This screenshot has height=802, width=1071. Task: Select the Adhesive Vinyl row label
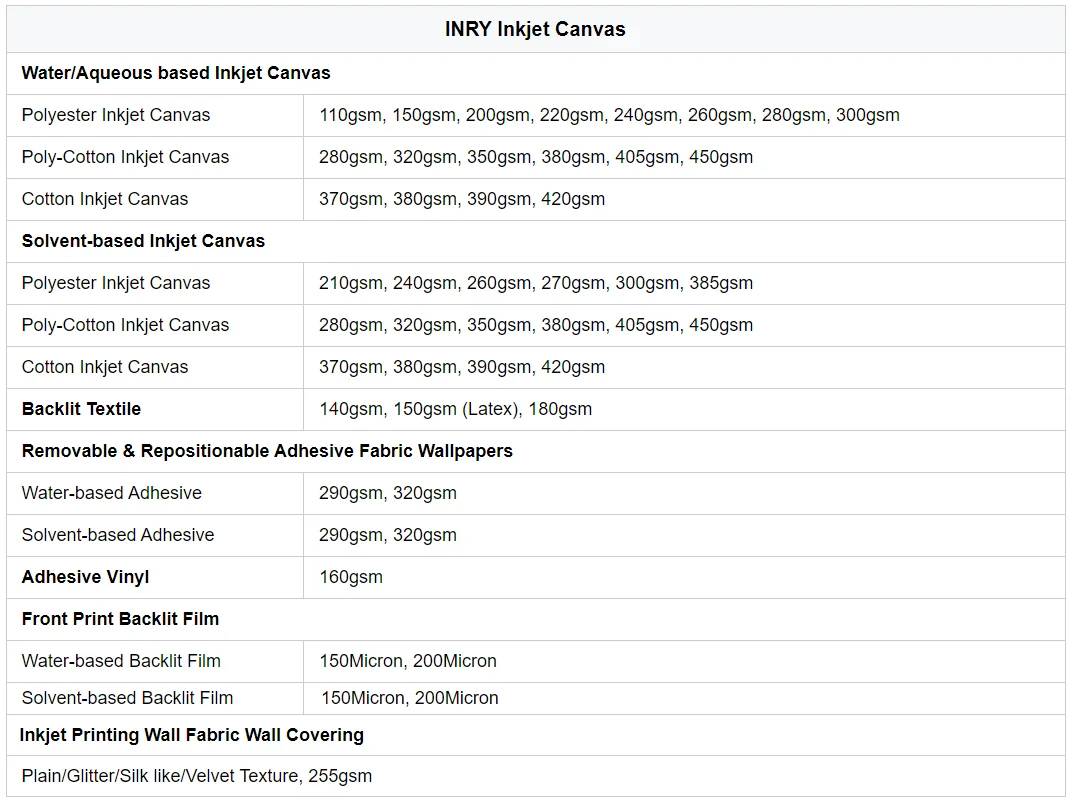(85, 577)
